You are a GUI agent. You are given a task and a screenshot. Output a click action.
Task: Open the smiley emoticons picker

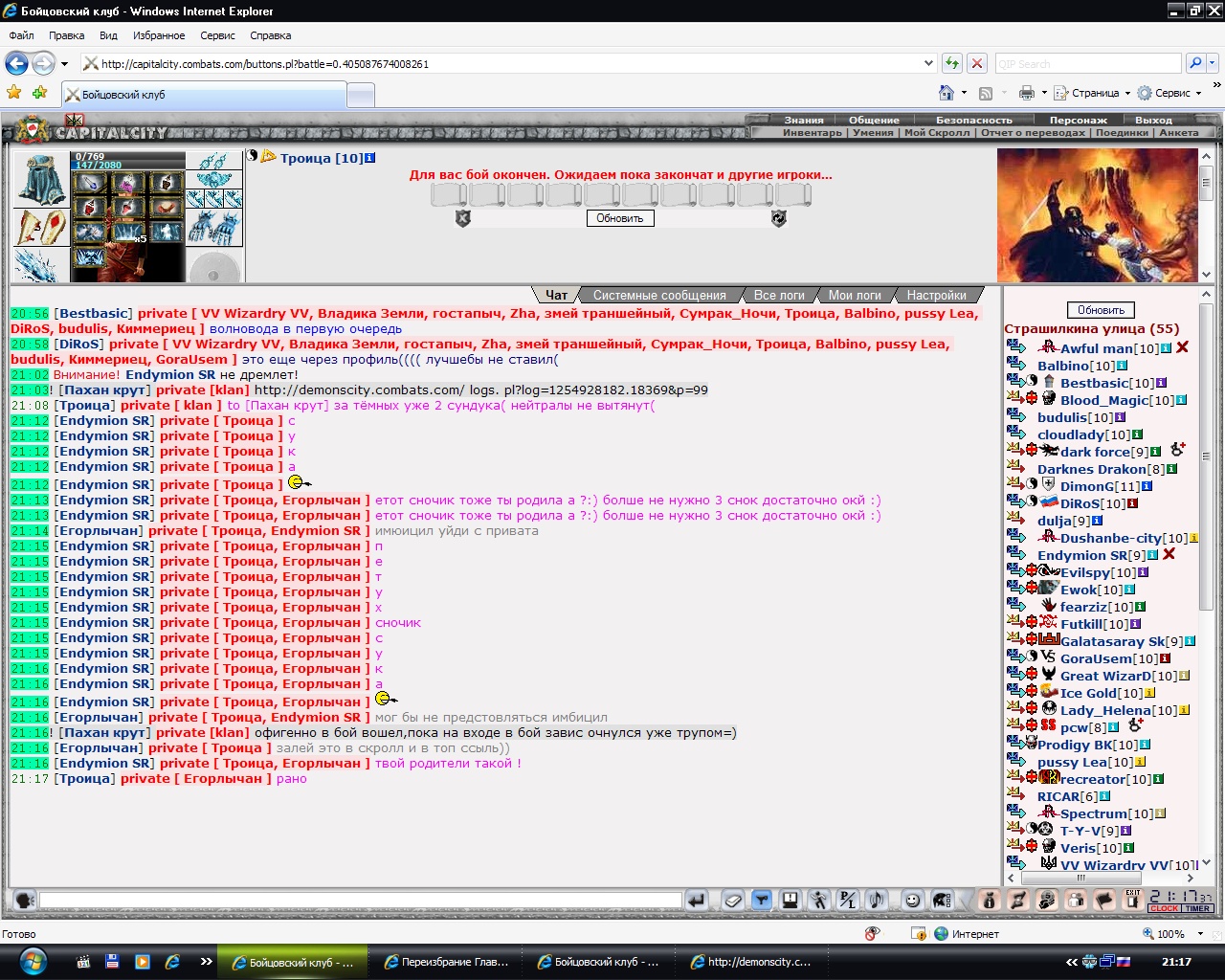pos(913,900)
